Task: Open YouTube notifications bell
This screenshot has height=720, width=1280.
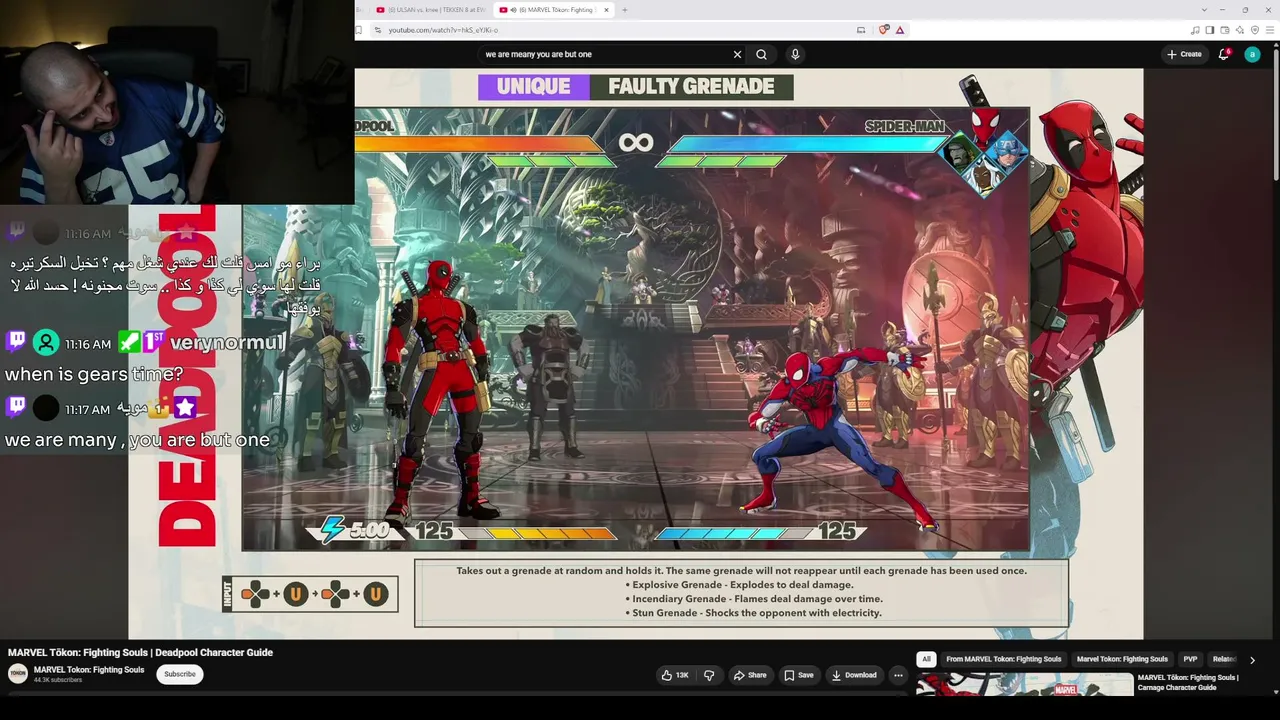Action: tap(1224, 55)
